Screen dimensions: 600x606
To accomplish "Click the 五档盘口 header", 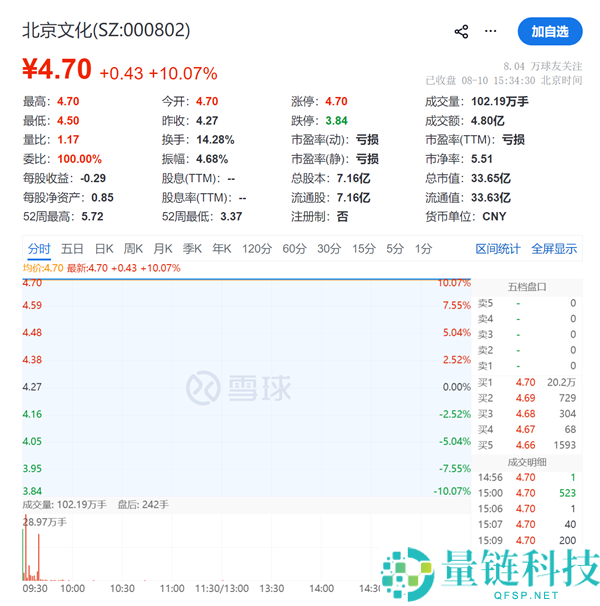I will tap(527, 287).
